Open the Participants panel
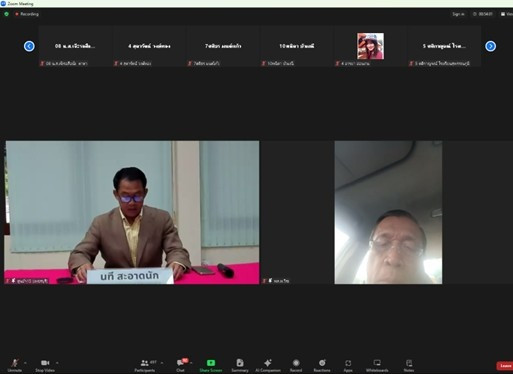Screen dimensions: 513x374 (145, 365)
